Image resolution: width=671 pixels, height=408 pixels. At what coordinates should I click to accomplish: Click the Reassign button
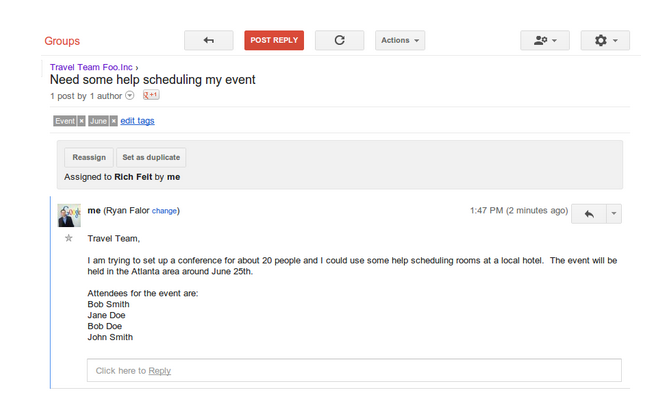pyautogui.click(x=89, y=157)
